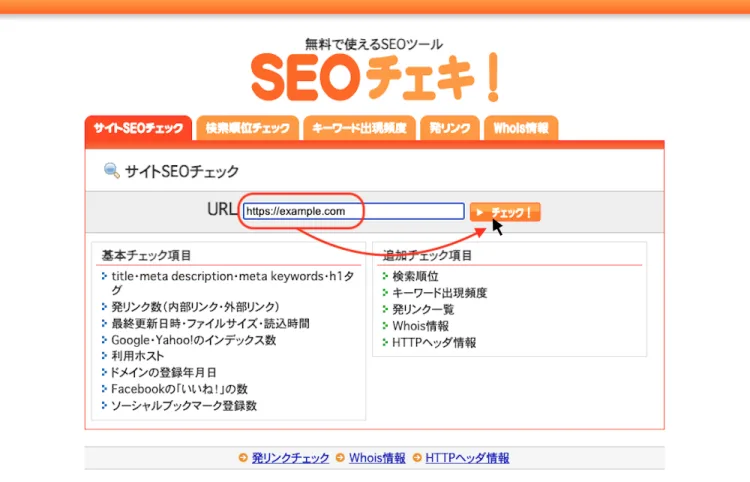Click the URL input field
Image resolution: width=750 pixels, height=482 pixels.
pyautogui.click(x=353, y=211)
